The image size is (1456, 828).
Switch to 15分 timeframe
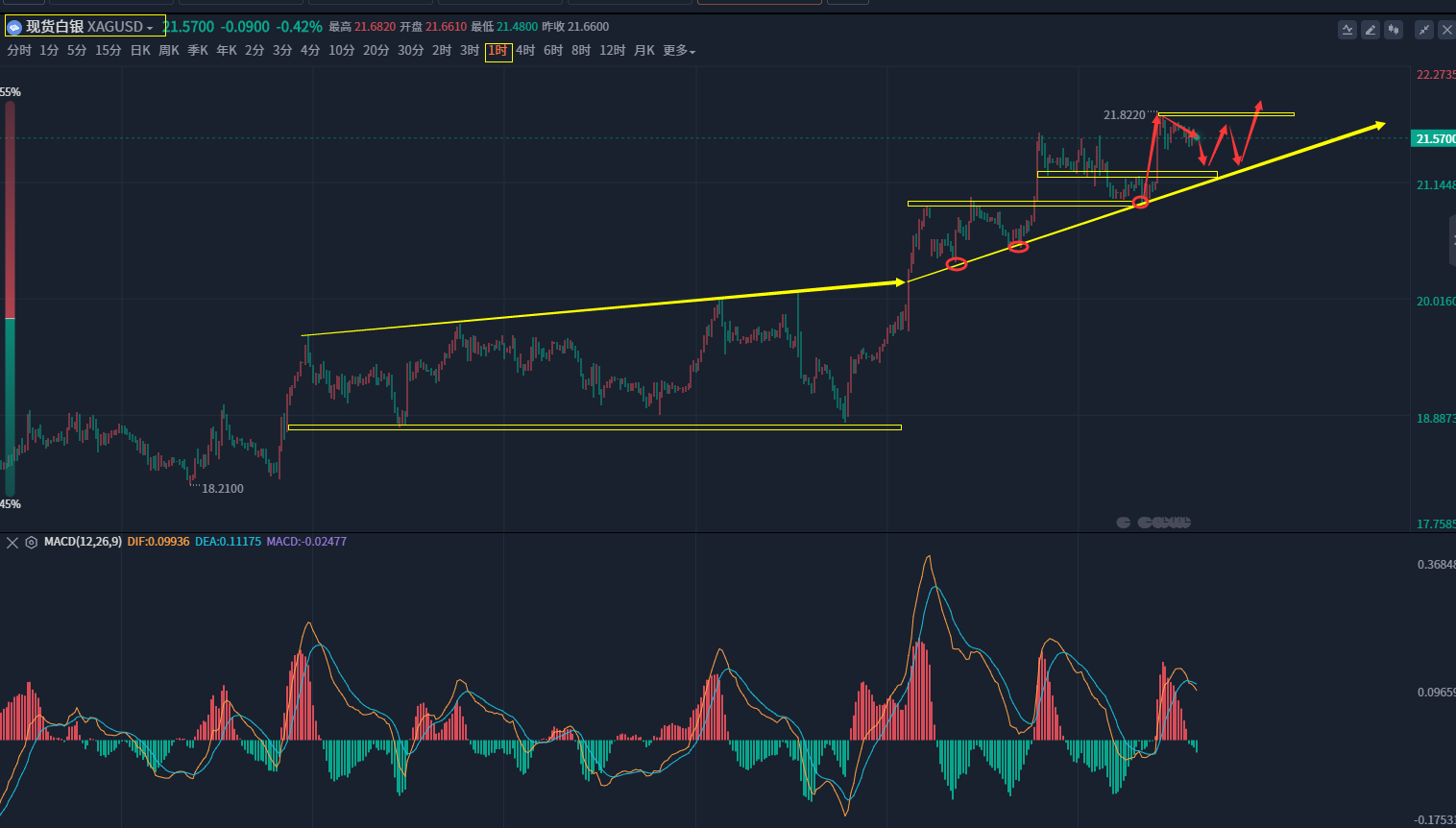coord(109,51)
